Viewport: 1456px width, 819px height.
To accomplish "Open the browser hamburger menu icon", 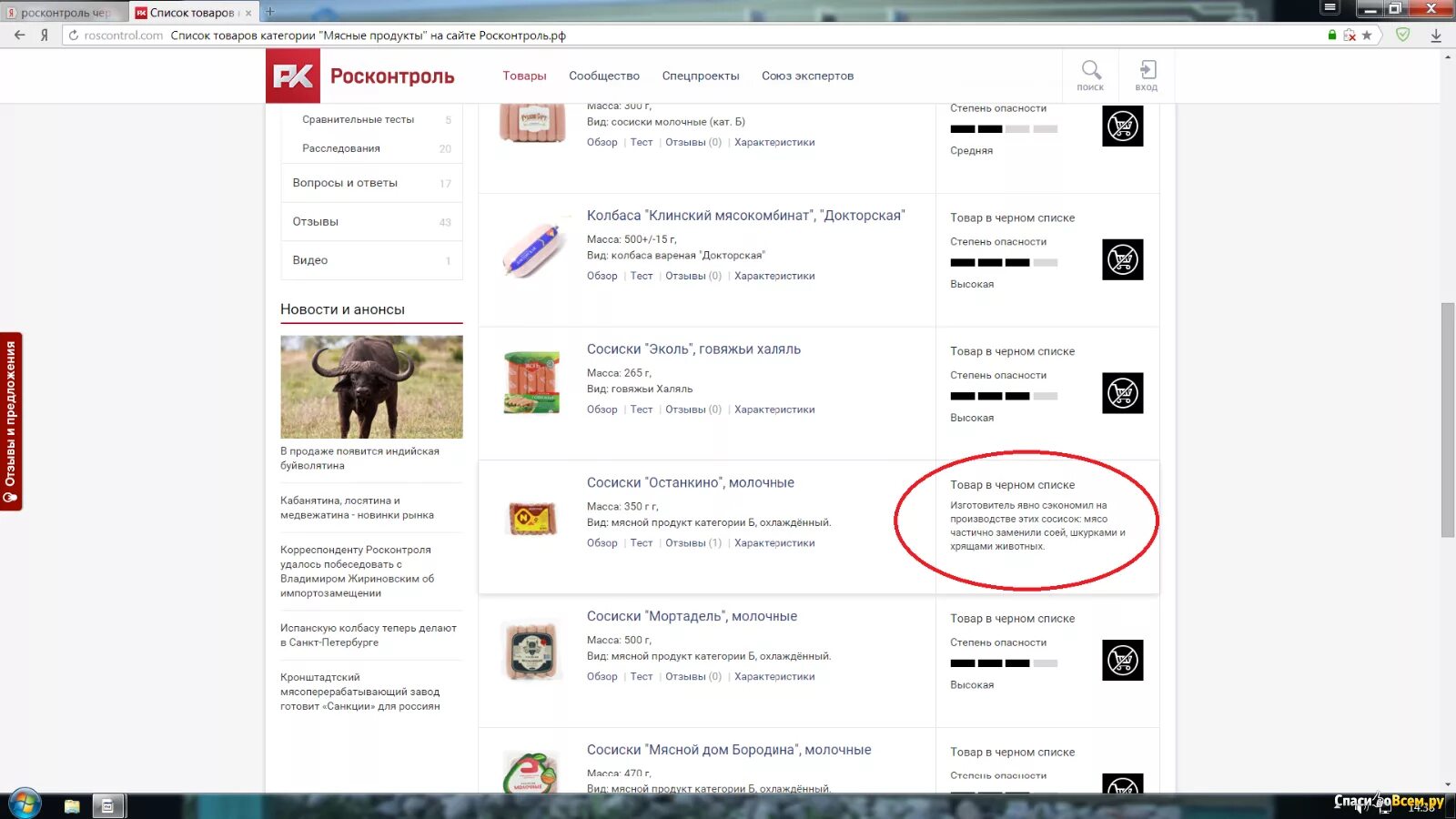I will [x=1330, y=8].
